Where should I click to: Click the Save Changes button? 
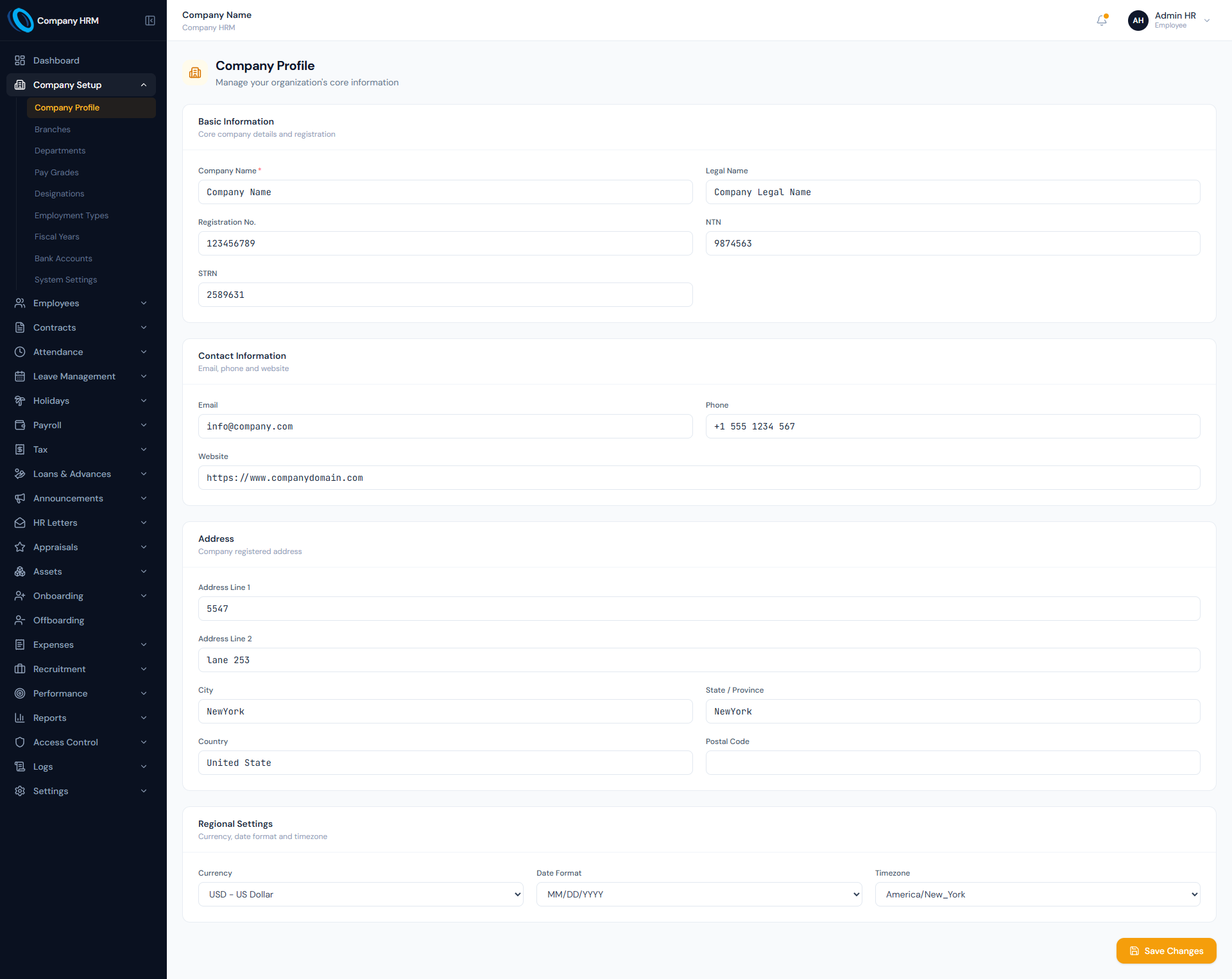pos(1166,951)
